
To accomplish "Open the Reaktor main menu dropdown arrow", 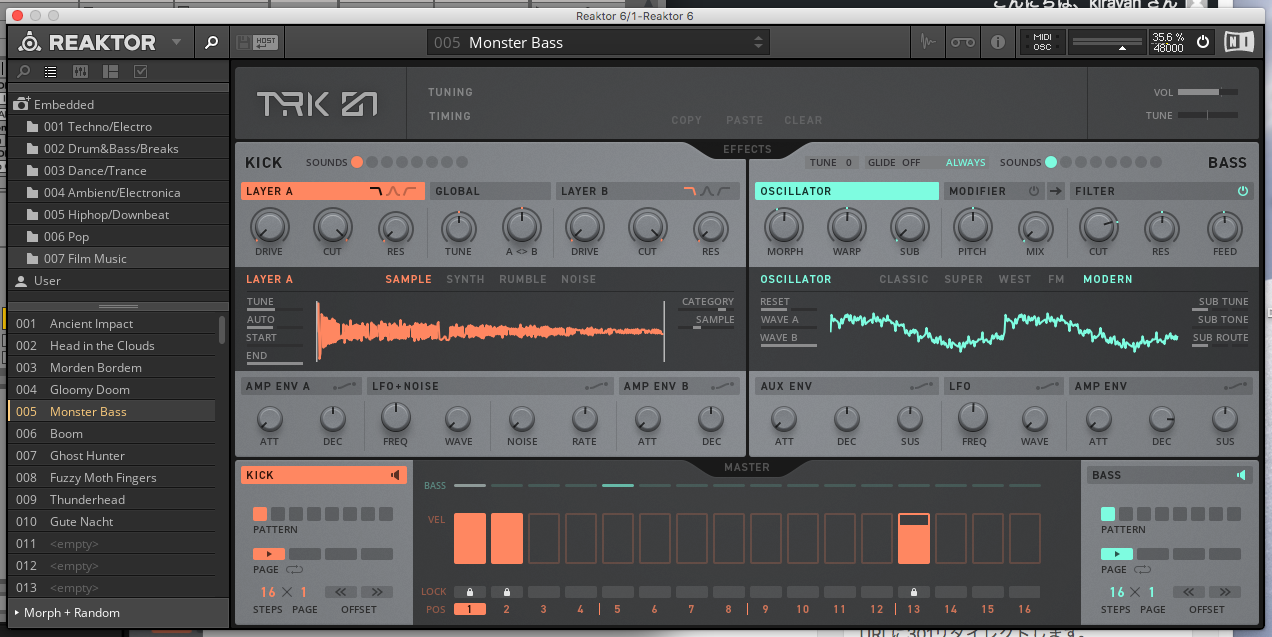I will [x=176, y=43].
